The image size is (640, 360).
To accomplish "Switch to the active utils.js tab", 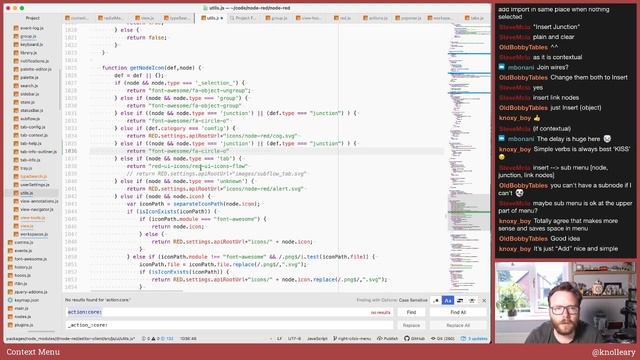I will tap(212, 18).
